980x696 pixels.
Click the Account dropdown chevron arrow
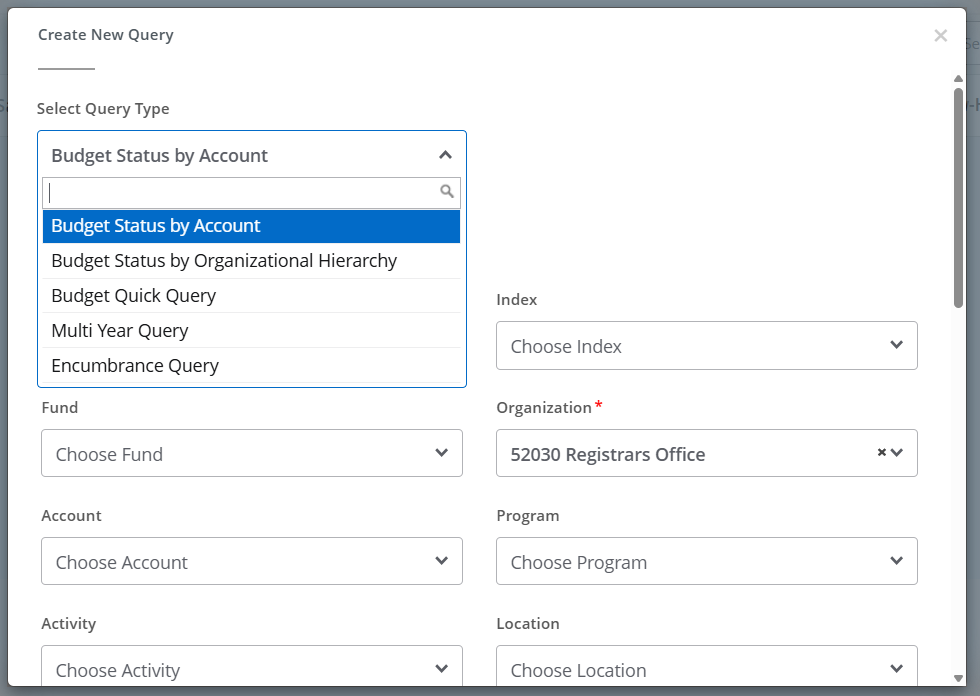coord(441,561)
